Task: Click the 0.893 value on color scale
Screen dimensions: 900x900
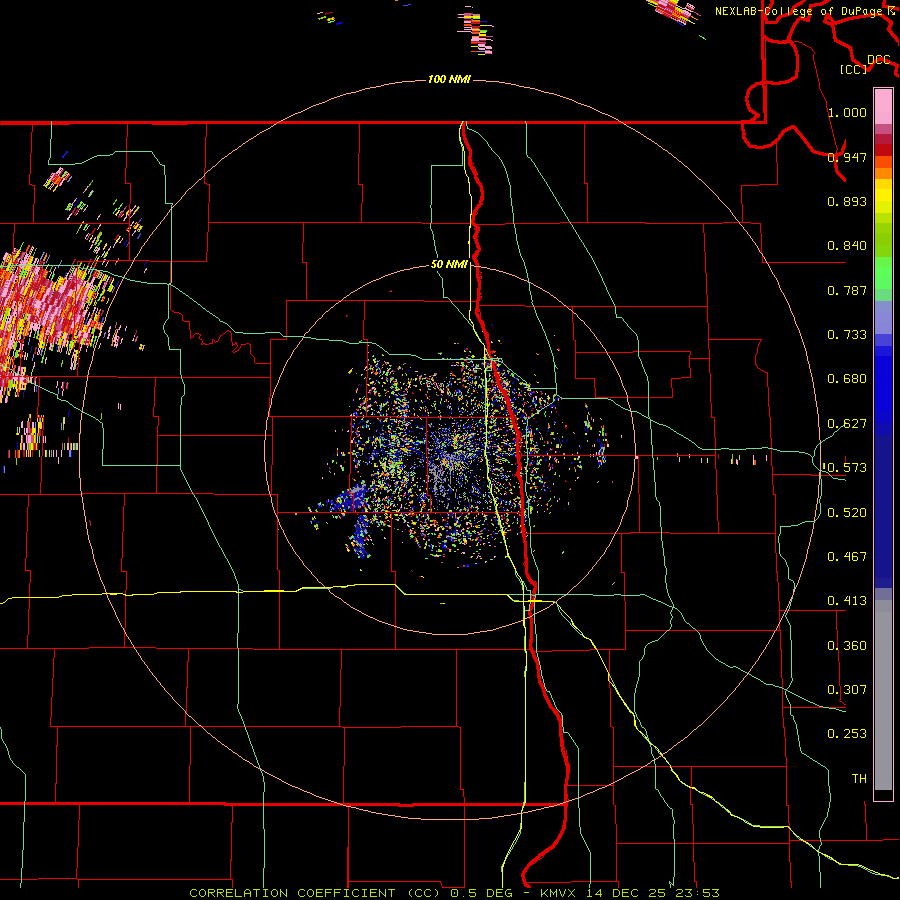Action: 847,201
